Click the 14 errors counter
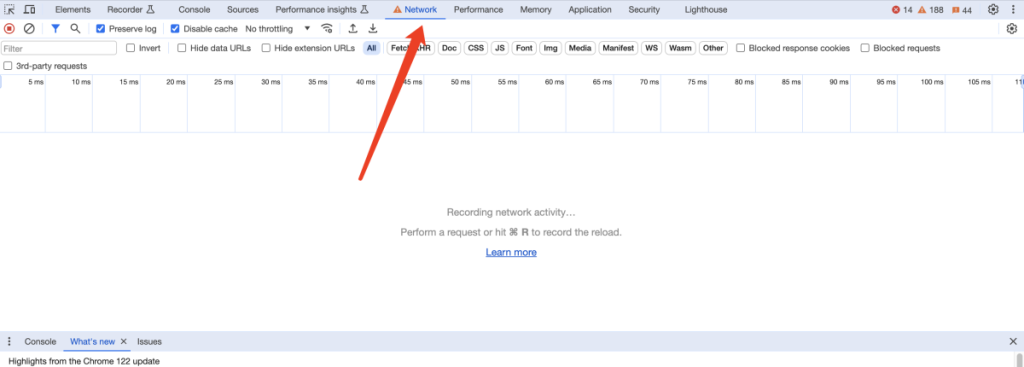Image resolution: width=1024 pixels, height=367 pixels. [x=902, y=10]
